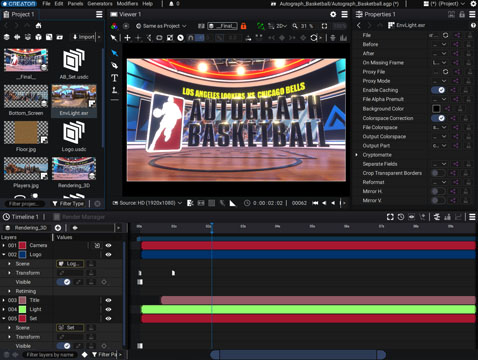Image resolution: width=478 pixels, height=360 pixels.
Task: Open the Edit menu
Action: pyautogui.click(x=59, y=4)
